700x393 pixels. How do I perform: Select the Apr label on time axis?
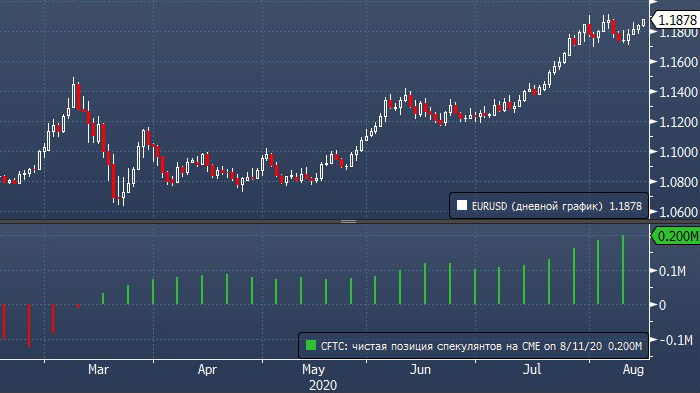tap(207, 370)
